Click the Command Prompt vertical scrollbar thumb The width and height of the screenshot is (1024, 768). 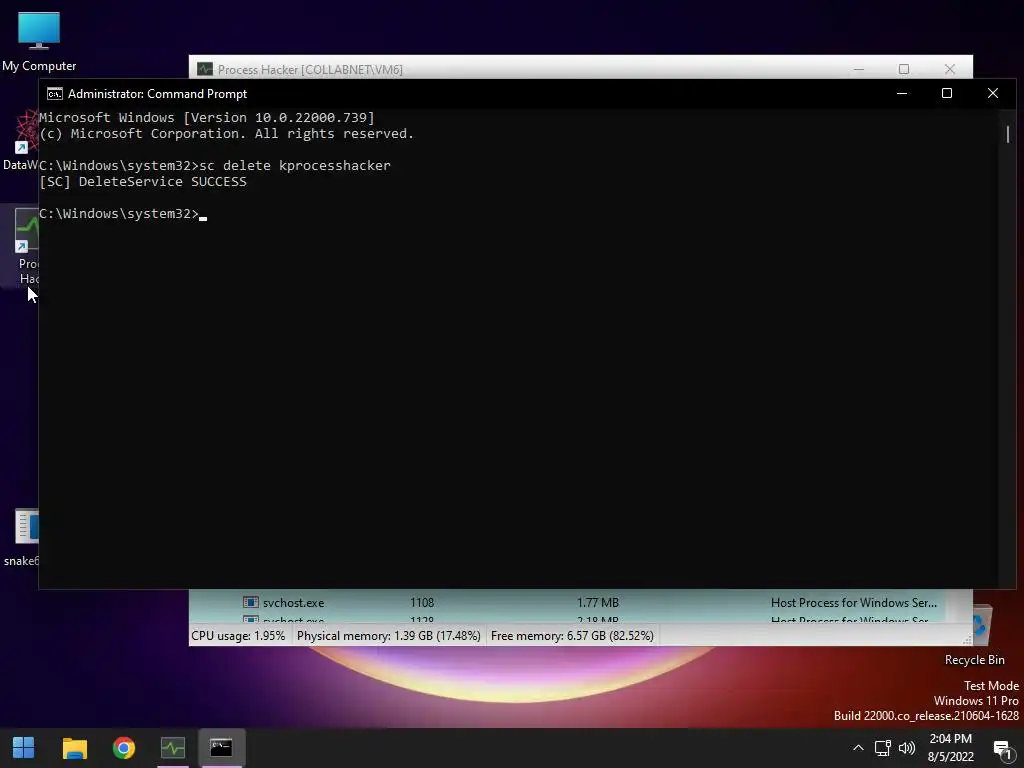(1008, 134)
